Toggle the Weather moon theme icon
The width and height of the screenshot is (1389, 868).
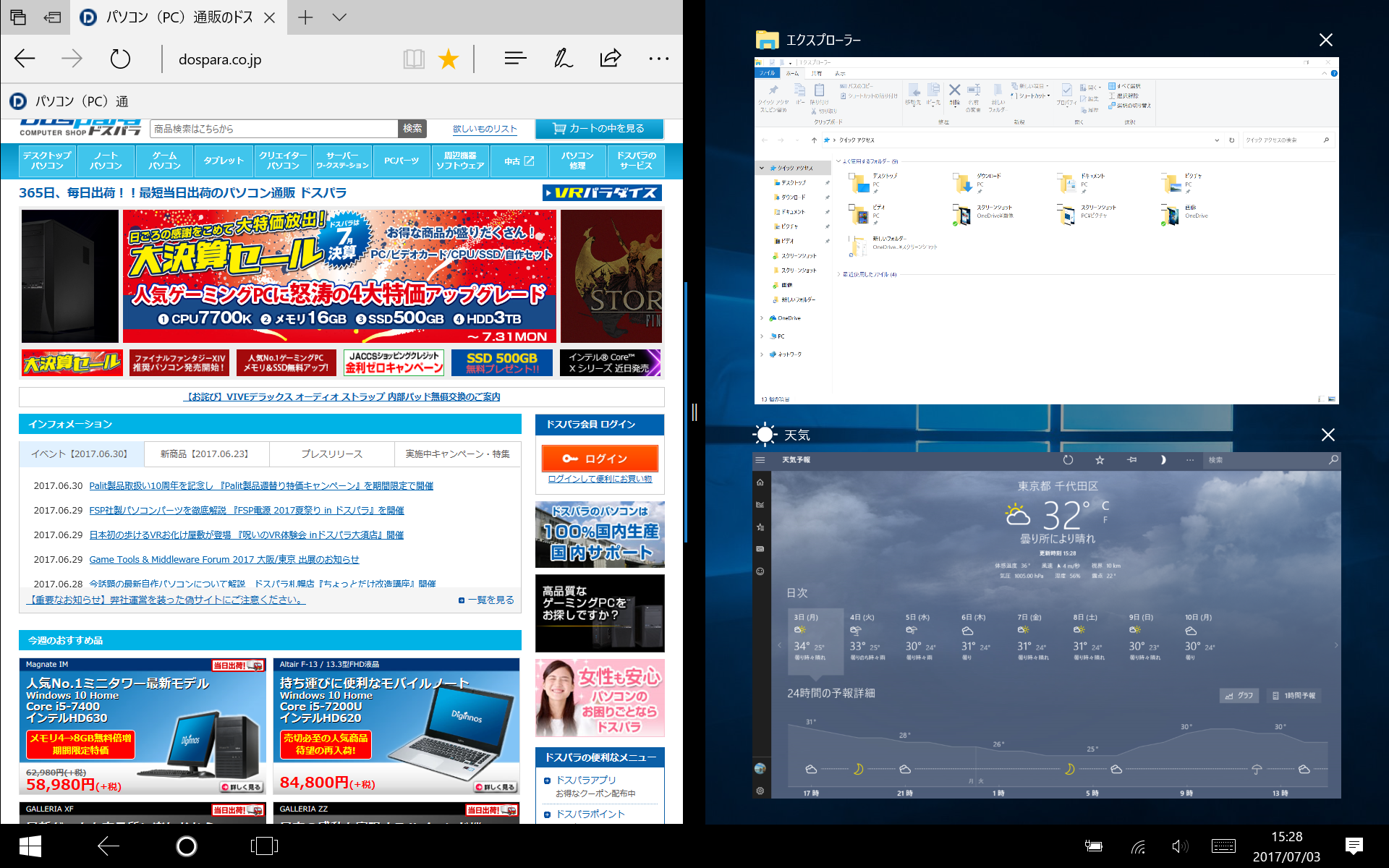[x=1163, y=460]
